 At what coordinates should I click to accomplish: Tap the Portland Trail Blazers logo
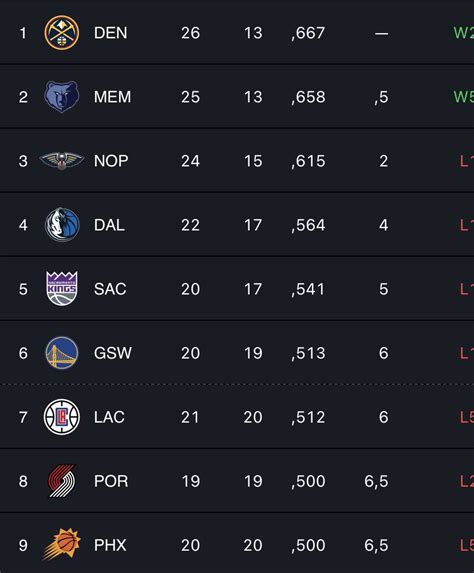(62, 481)
